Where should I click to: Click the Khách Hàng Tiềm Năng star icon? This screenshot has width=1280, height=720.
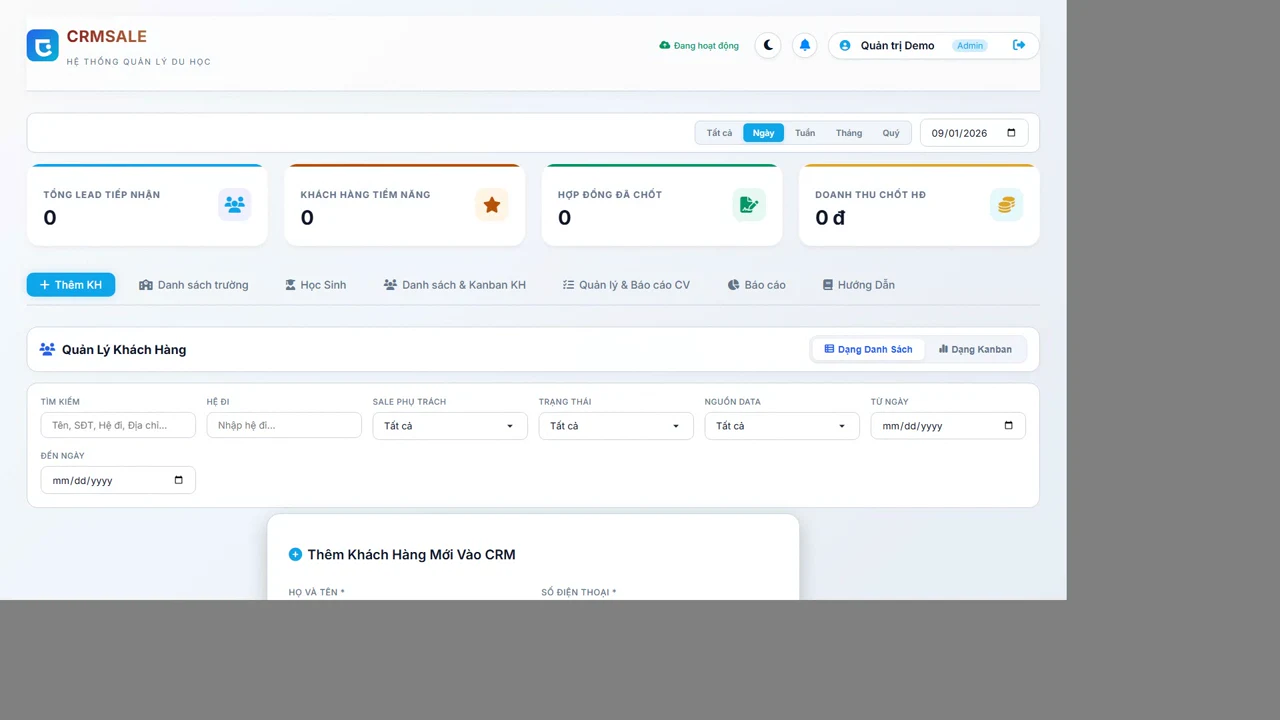[x=492, y=205]
